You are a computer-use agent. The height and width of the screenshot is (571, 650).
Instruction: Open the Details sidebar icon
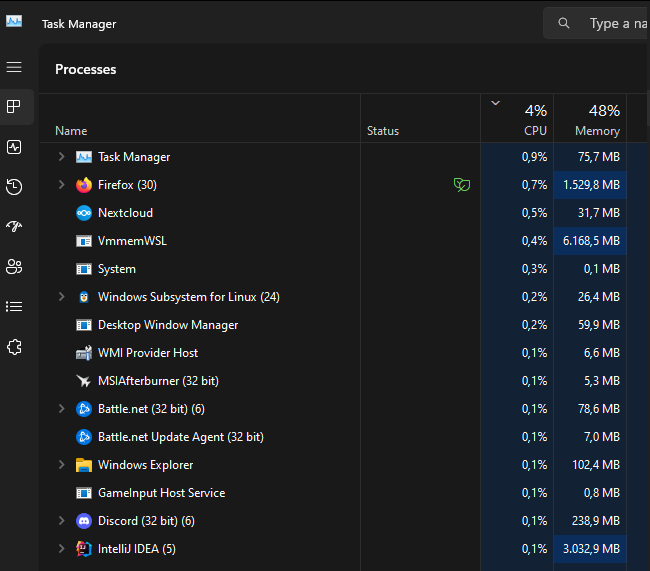pos(14,307)
